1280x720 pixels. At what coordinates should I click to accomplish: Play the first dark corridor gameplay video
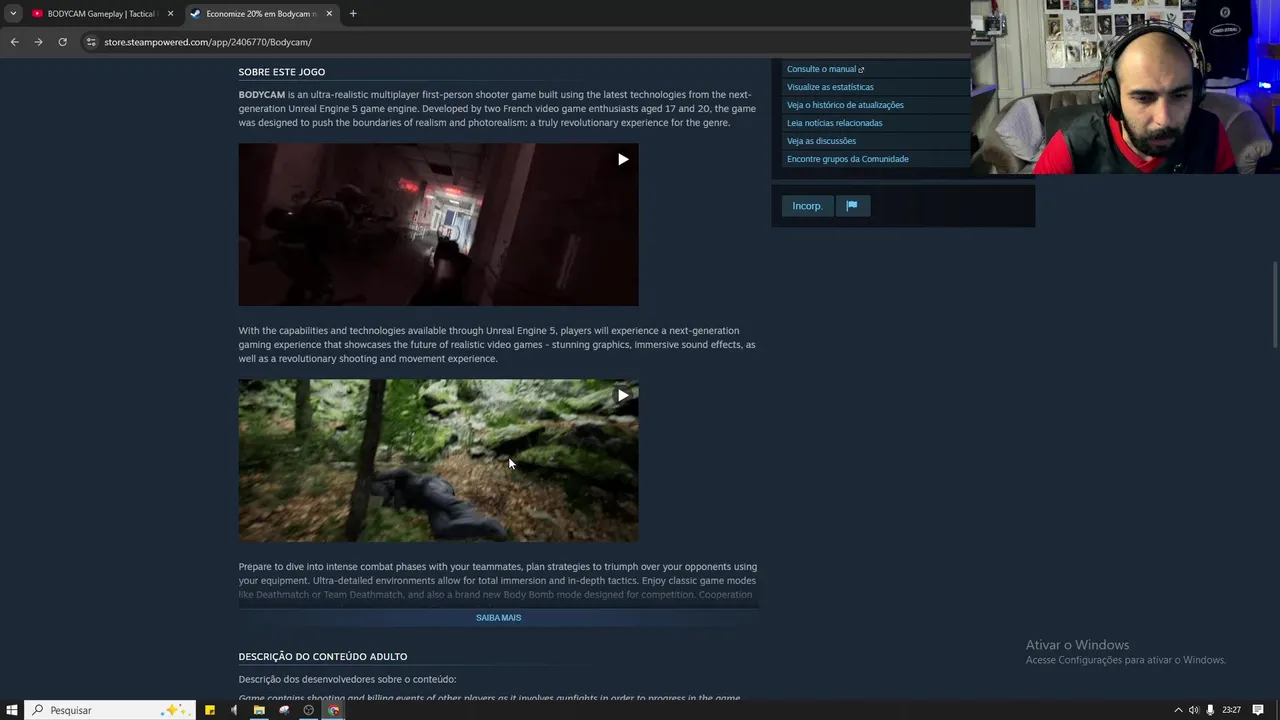[438, 224]
